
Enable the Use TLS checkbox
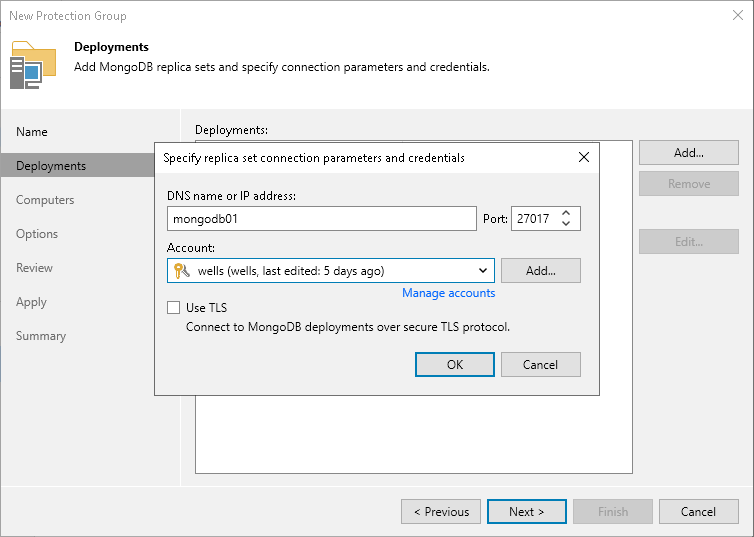(174, 307)
